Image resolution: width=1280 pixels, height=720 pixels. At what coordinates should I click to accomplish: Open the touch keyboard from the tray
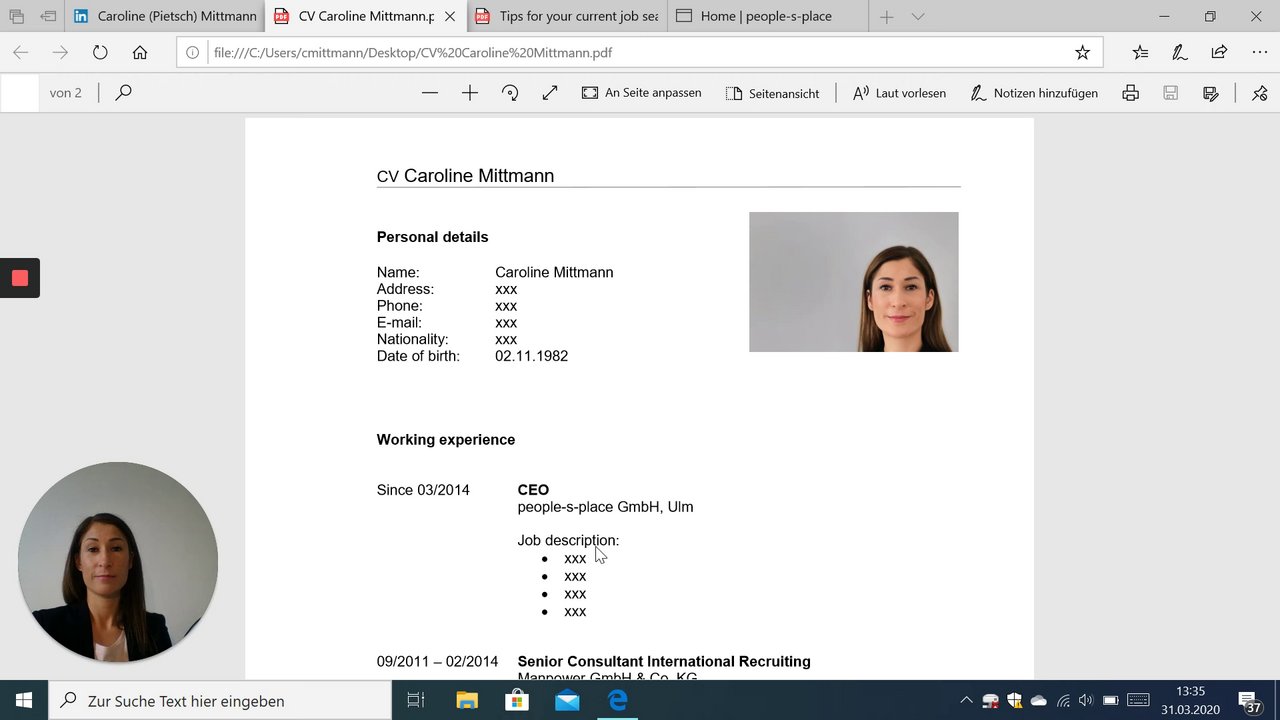click(1139, 701)
